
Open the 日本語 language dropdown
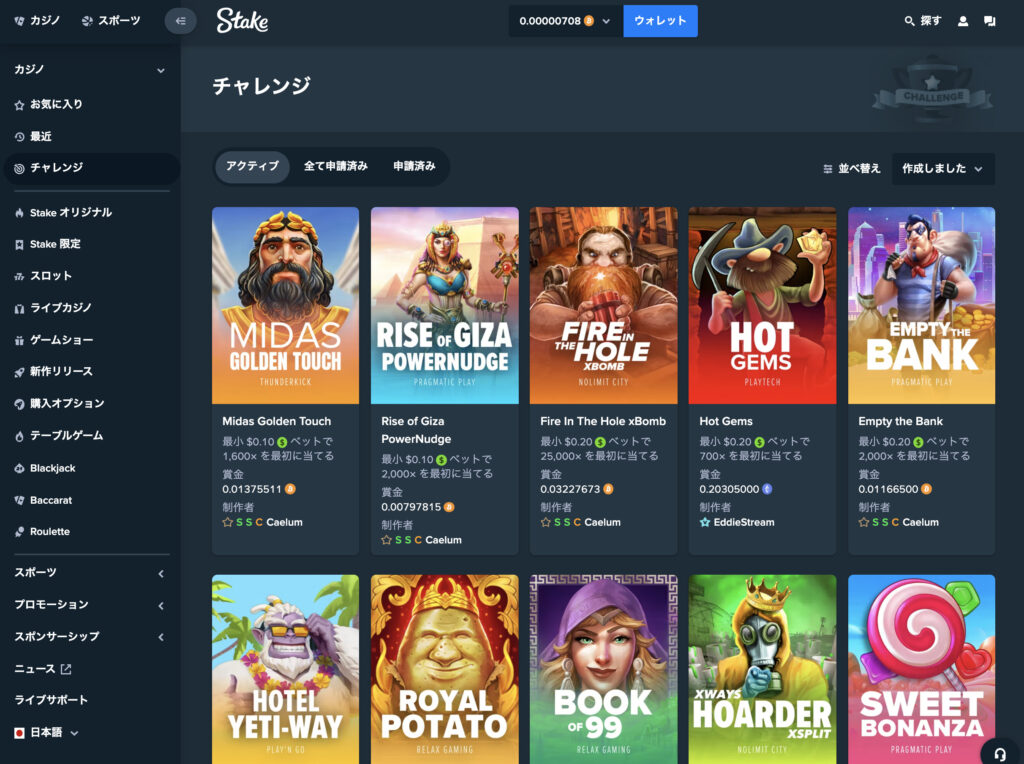point(47,733)
